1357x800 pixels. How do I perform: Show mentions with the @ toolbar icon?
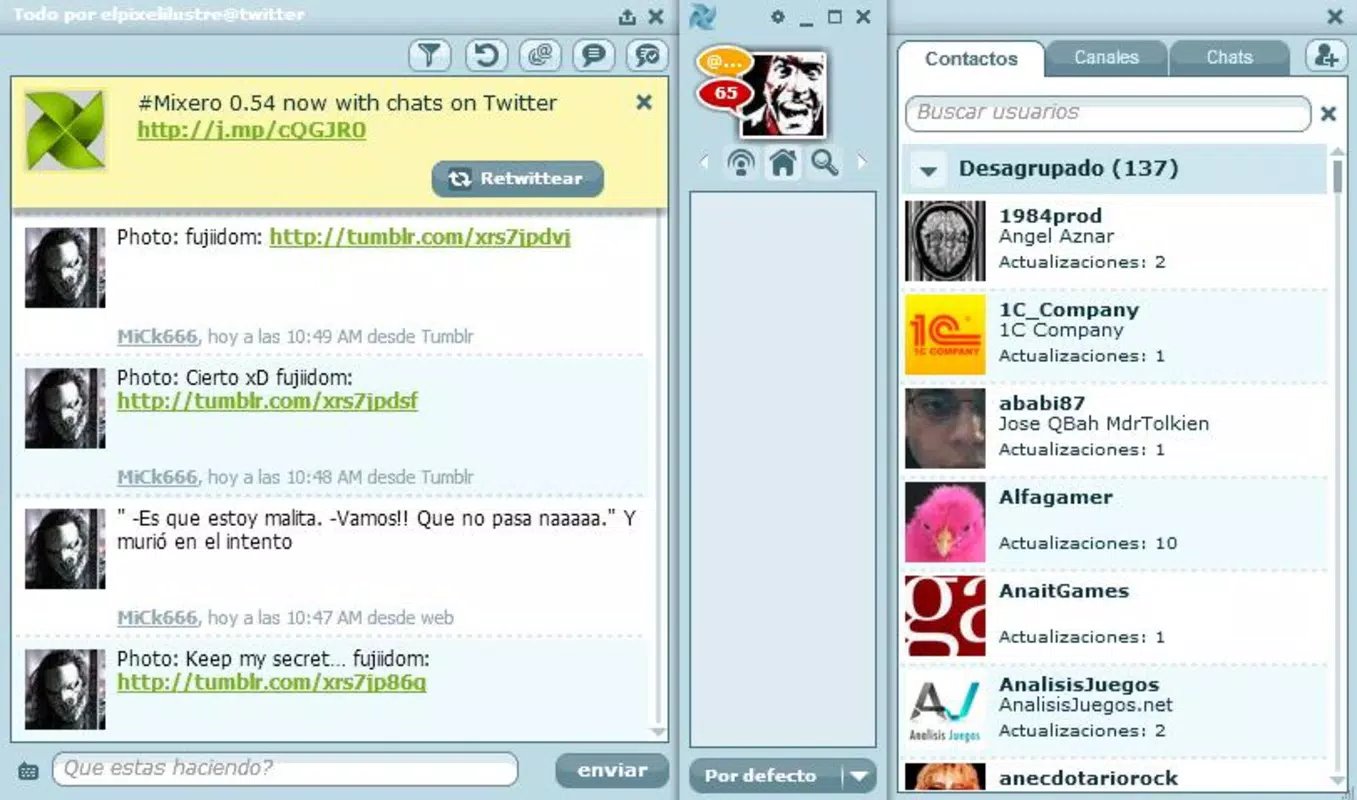(540, 55)
